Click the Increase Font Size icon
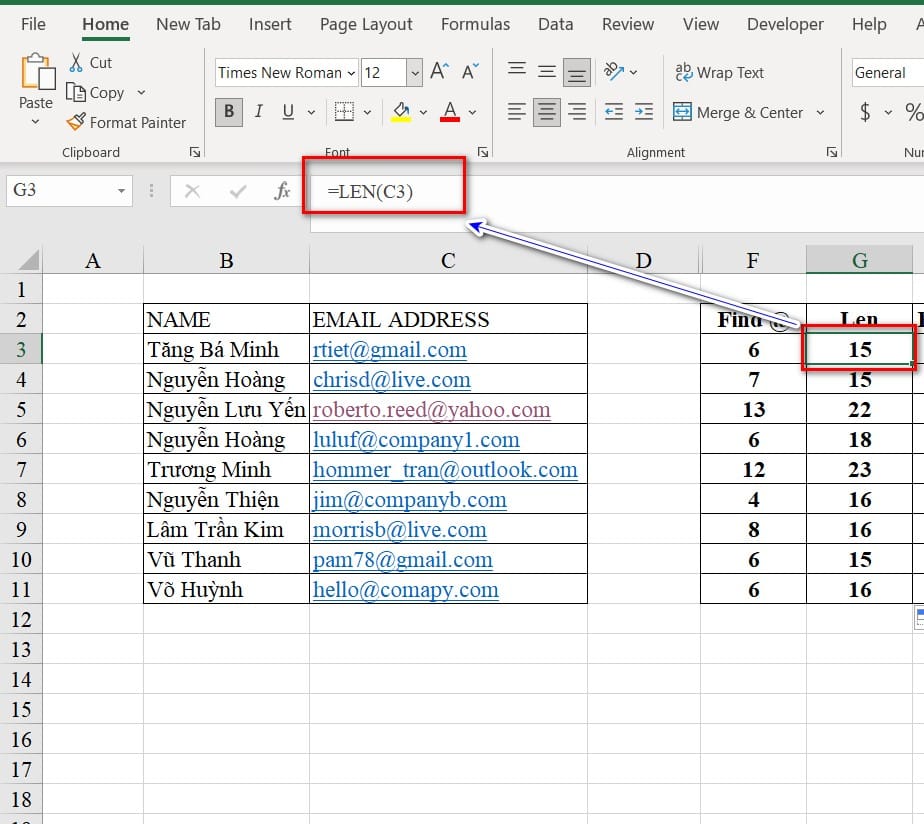Image resolution: width=924 pixels, height=824 pixels. tap(439, 72)
